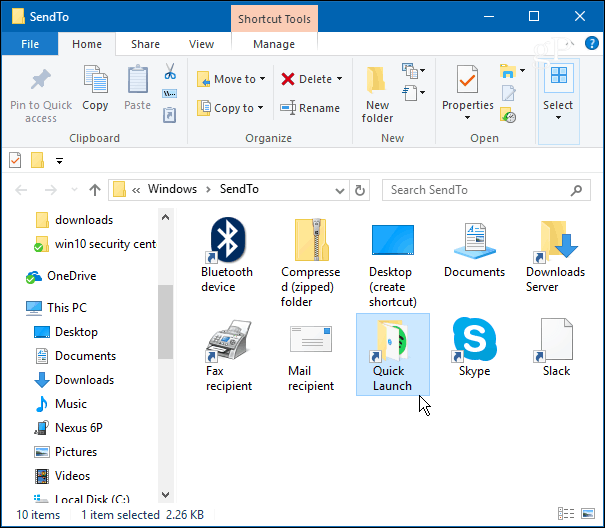The height and width of the screenshot is (528, 605).
Task: Select the Bluetooth device shortcut
Action: tap(227, 255)
